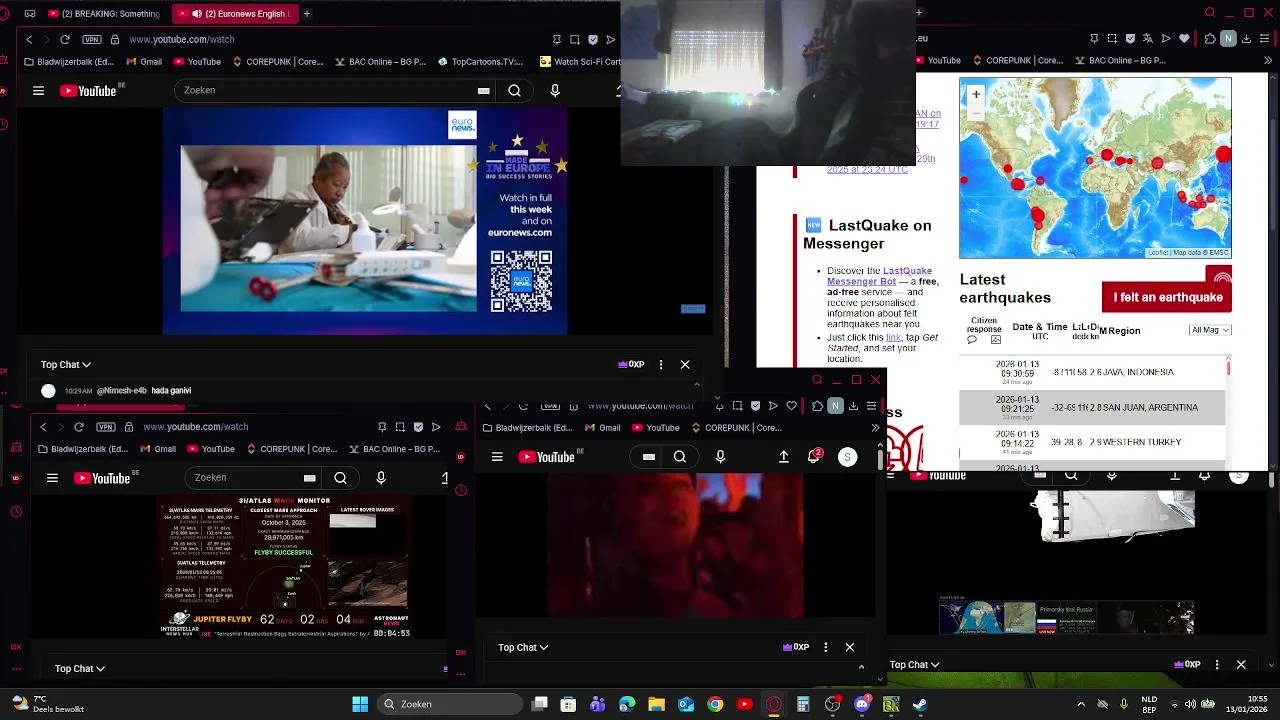Show hidden system tray icons chevron
Screen dimensions: 1280x720
pyautogui.click(x=1081, y=704)
